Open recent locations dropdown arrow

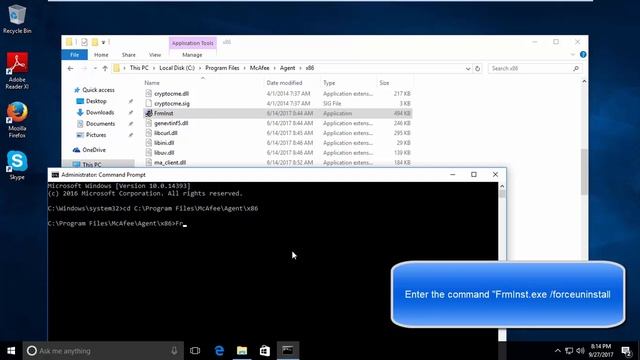(x=95, y=68)
